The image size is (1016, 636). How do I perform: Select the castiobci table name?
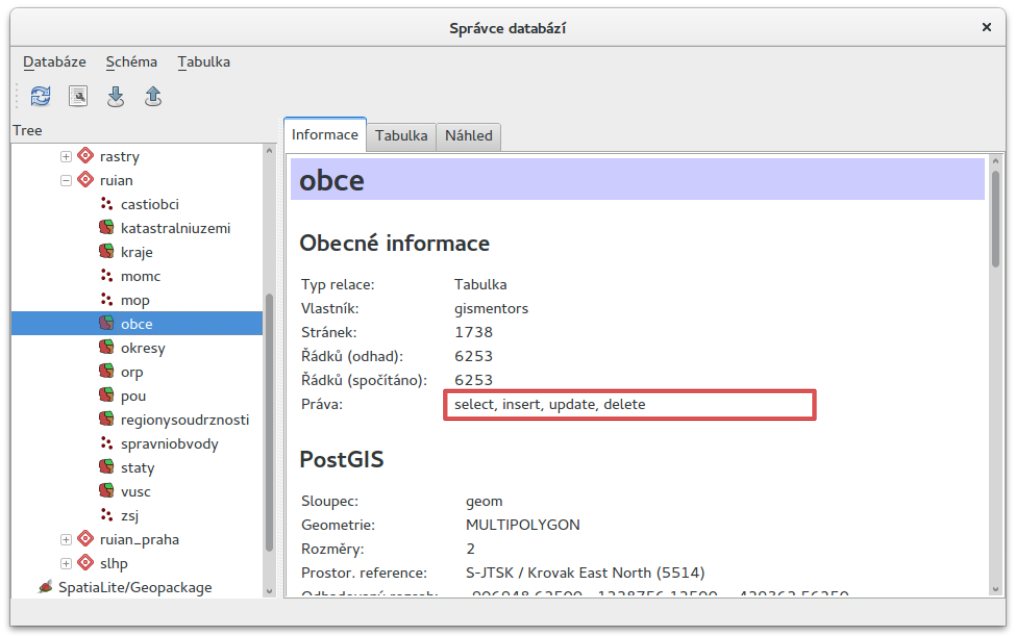[x=150, y=204]
